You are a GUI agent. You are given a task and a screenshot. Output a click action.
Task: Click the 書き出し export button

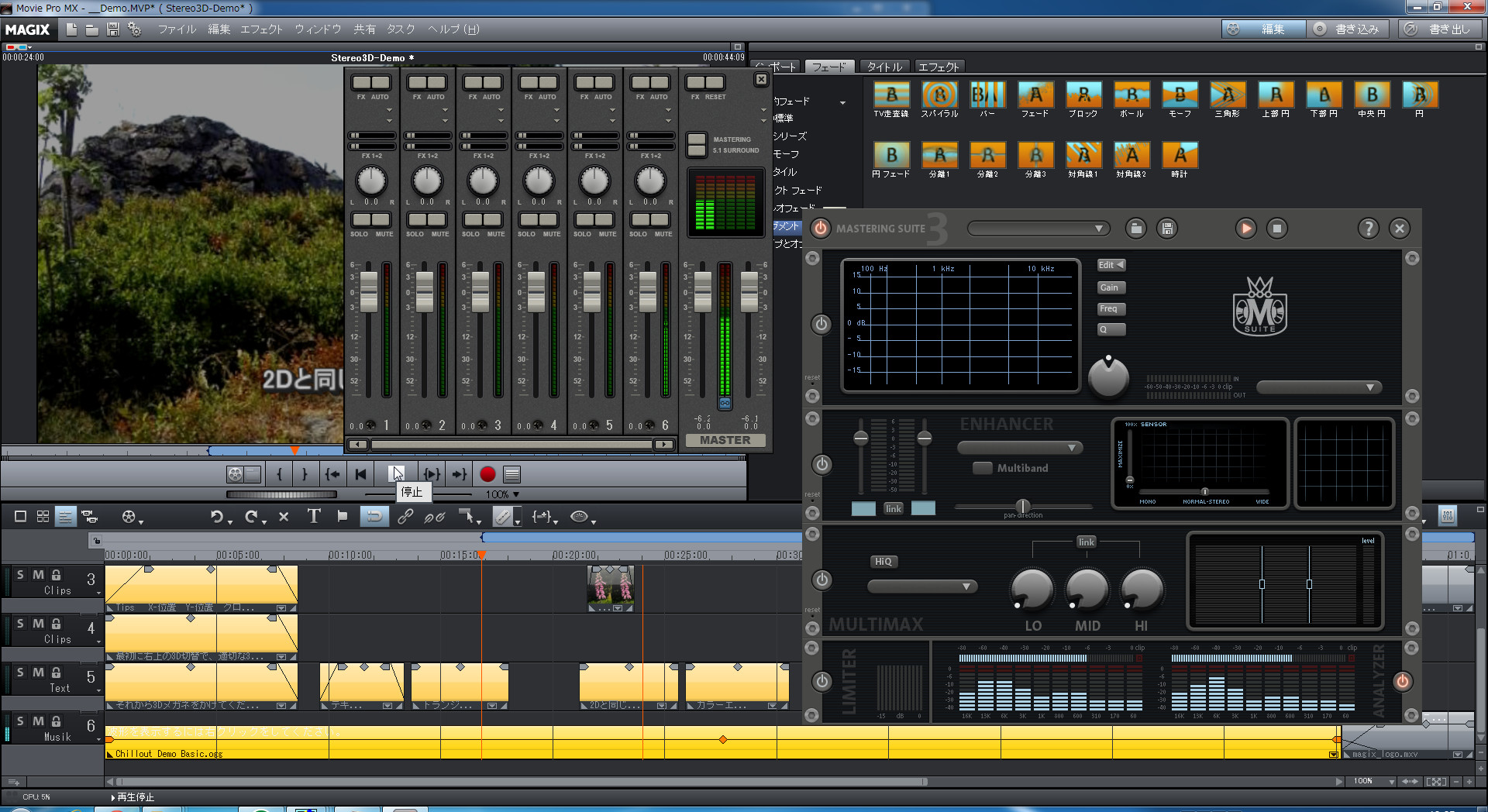pyautogui.click(x=1441, y=29)
